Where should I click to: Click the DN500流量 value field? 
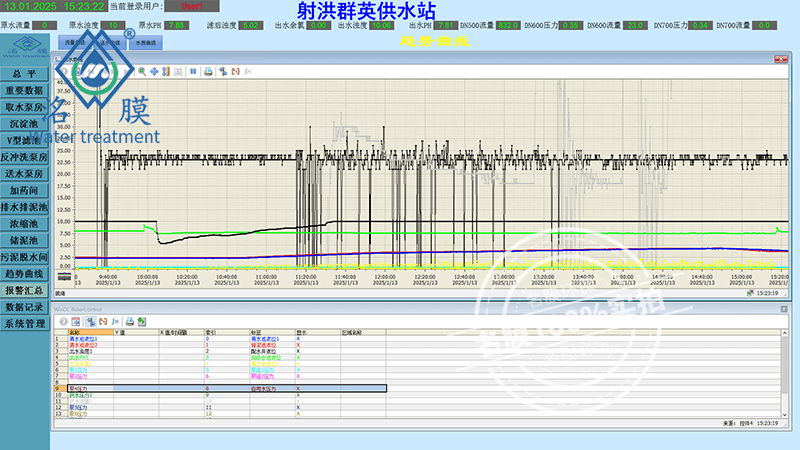pos(507,24)
